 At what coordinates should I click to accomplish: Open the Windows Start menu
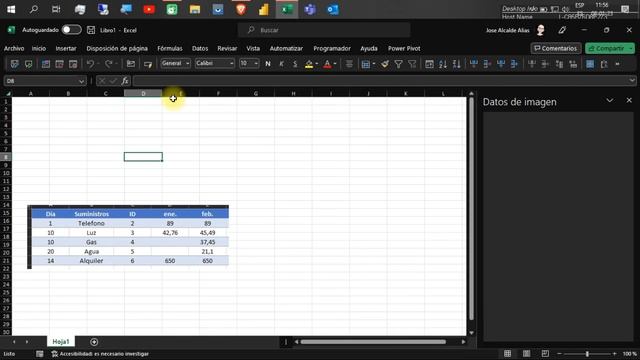[x=11, y=9]
